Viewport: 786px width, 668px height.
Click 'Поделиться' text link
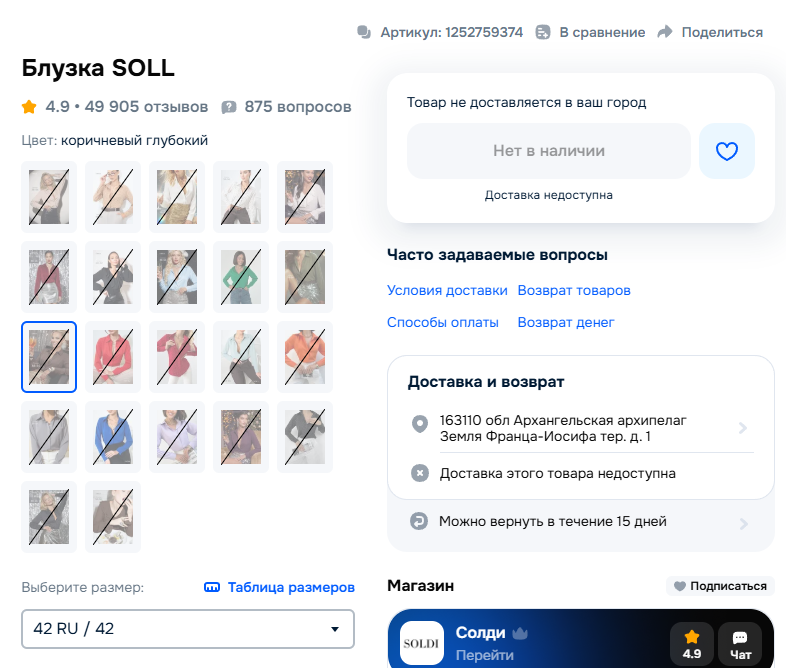(722, 32)
